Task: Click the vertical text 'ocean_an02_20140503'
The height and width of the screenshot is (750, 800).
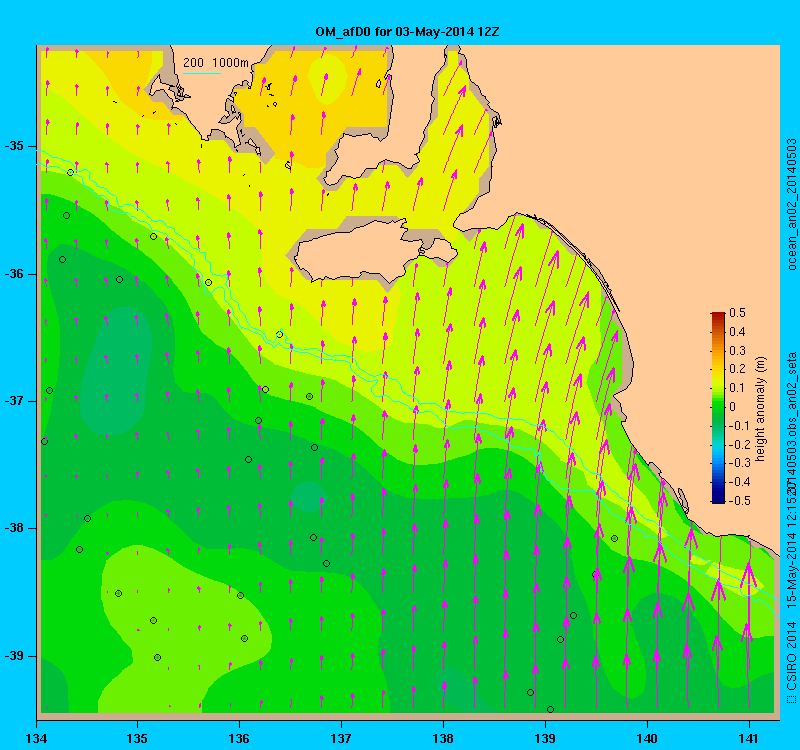Action: click(791, 204)
